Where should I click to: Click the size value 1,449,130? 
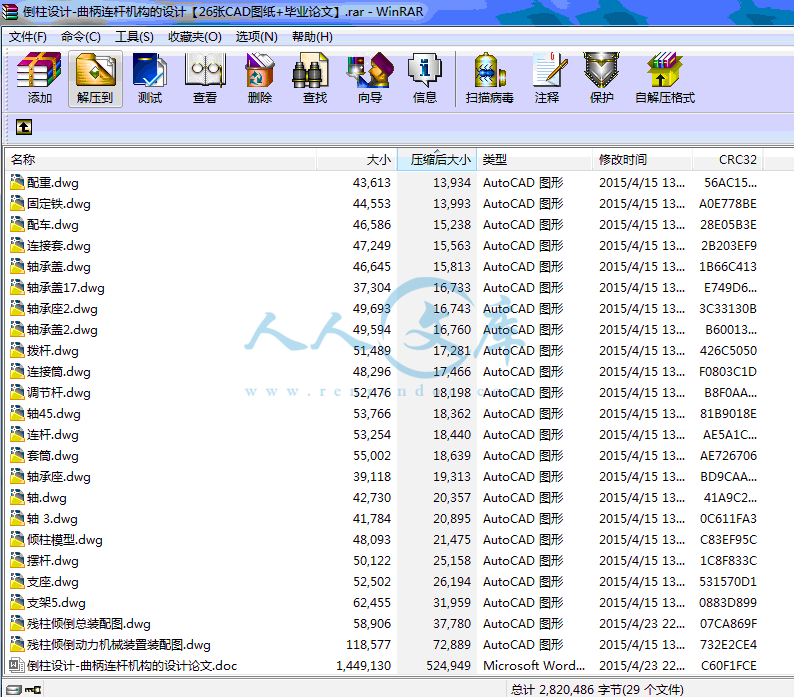[x=364, y=666]
